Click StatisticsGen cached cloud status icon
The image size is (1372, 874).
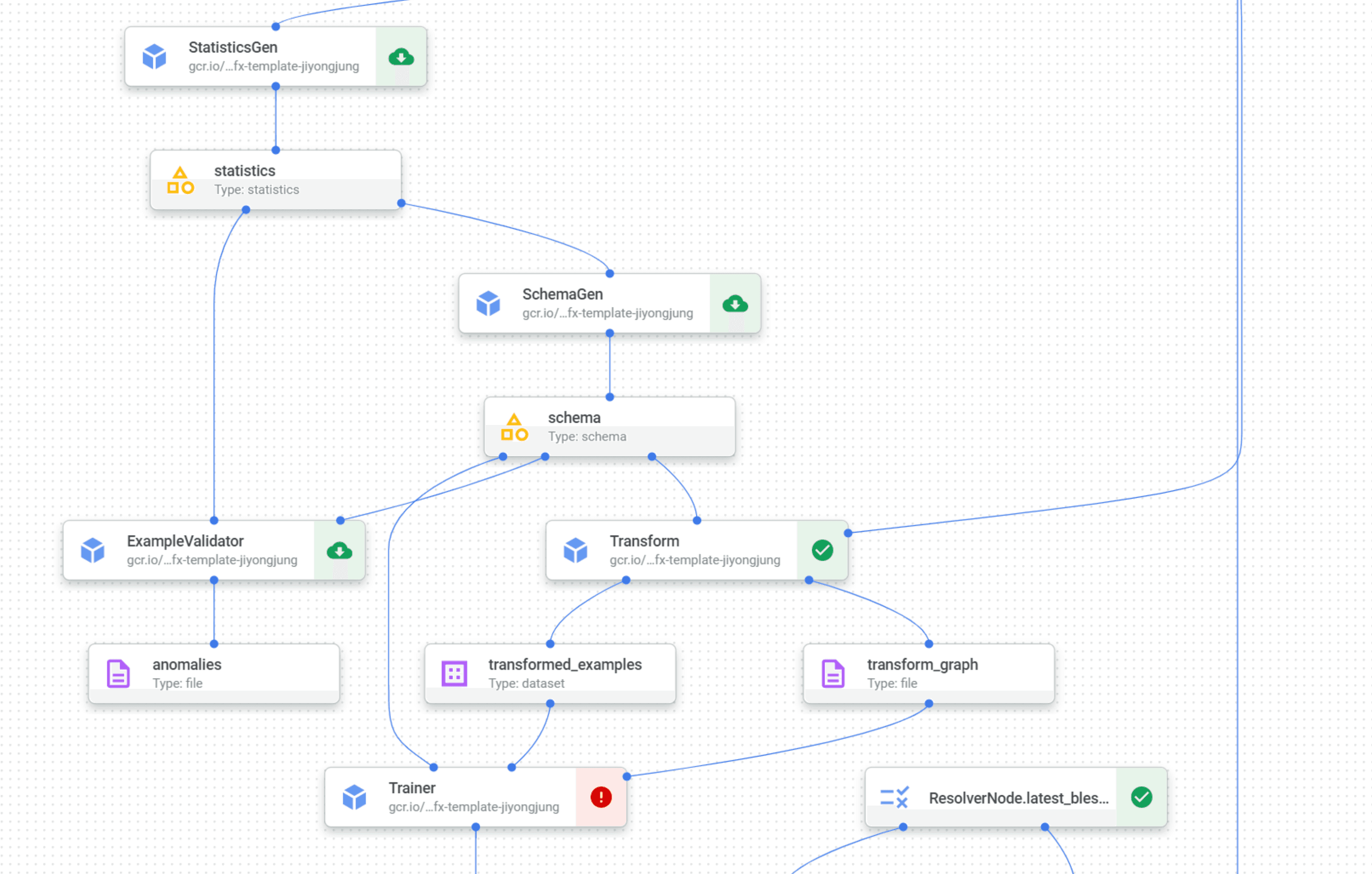tap(401, 57)
